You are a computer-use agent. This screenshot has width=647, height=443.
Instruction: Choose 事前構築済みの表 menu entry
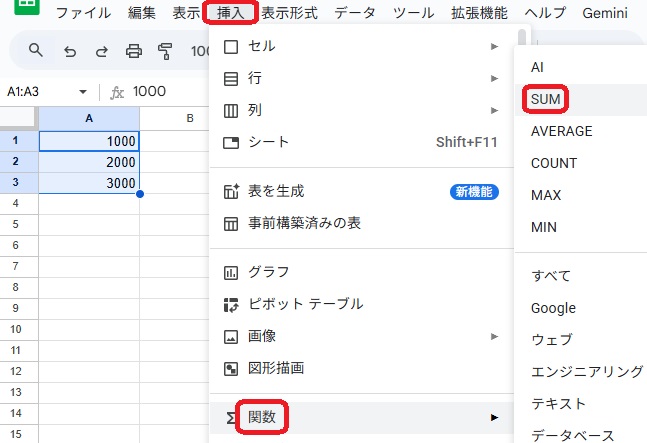point(362,224)
